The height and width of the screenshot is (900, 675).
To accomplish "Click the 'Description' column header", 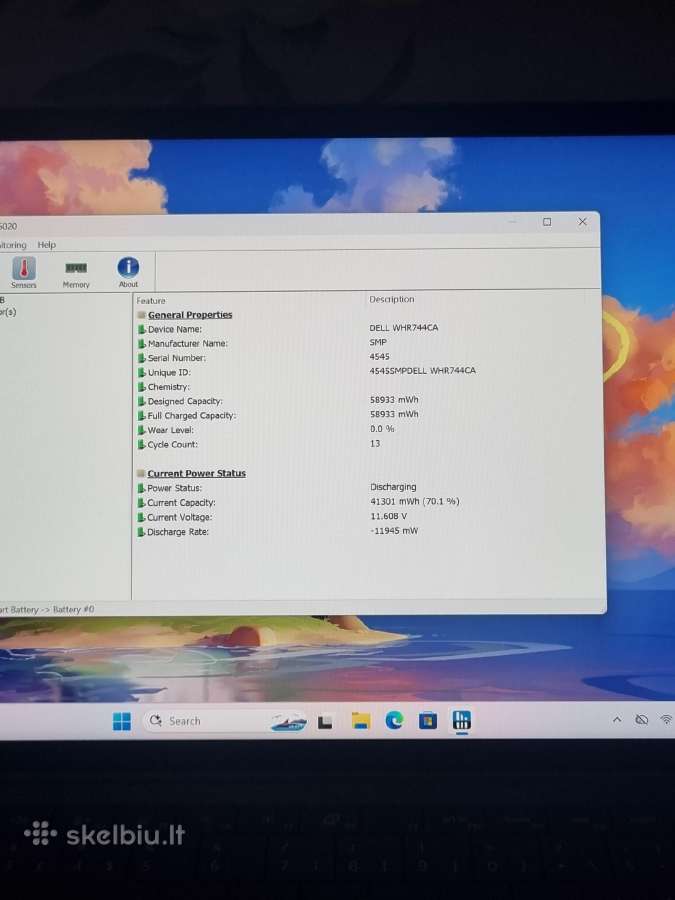I will coord(391,299).
